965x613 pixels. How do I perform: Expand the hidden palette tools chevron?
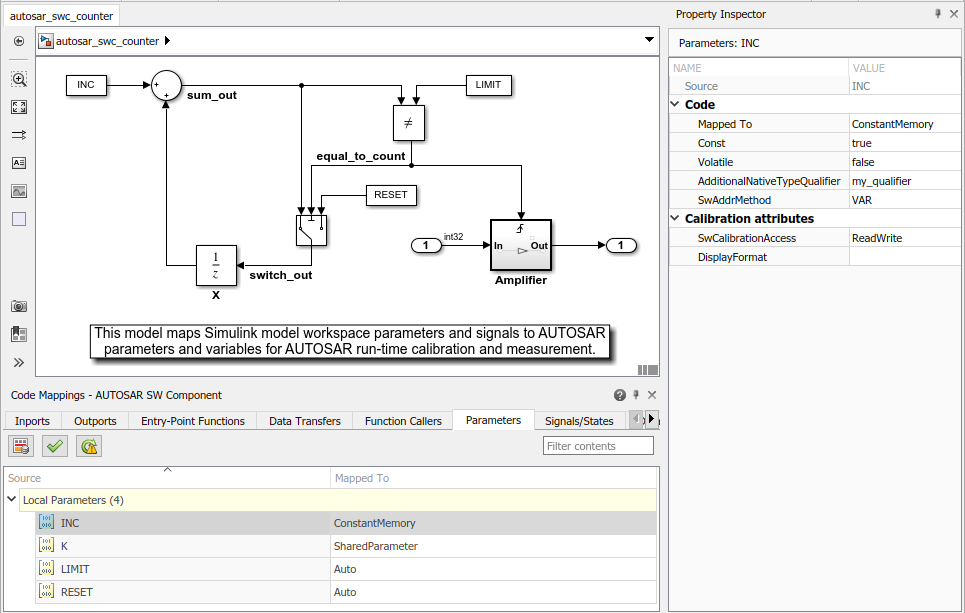point(19,363)
